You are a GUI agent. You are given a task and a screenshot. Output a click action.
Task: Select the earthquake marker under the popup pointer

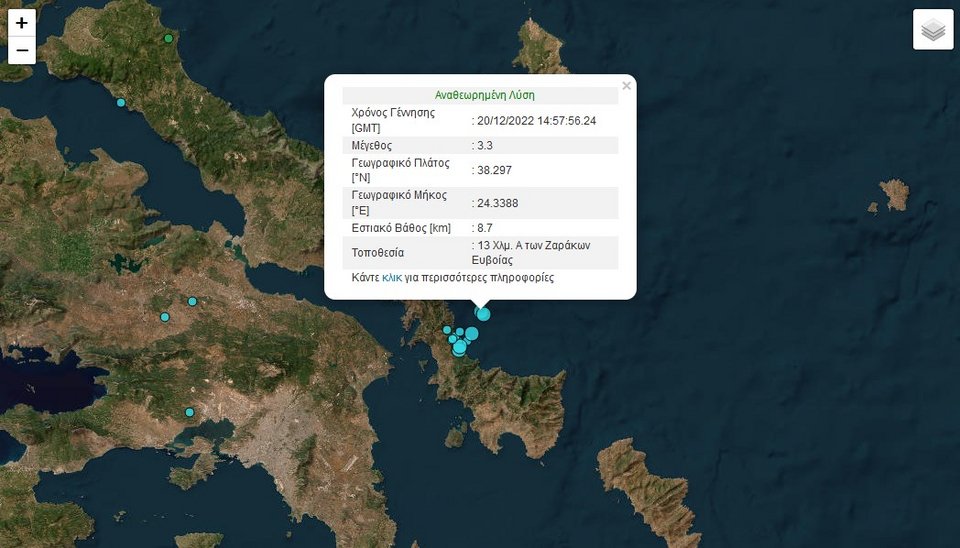484,315
